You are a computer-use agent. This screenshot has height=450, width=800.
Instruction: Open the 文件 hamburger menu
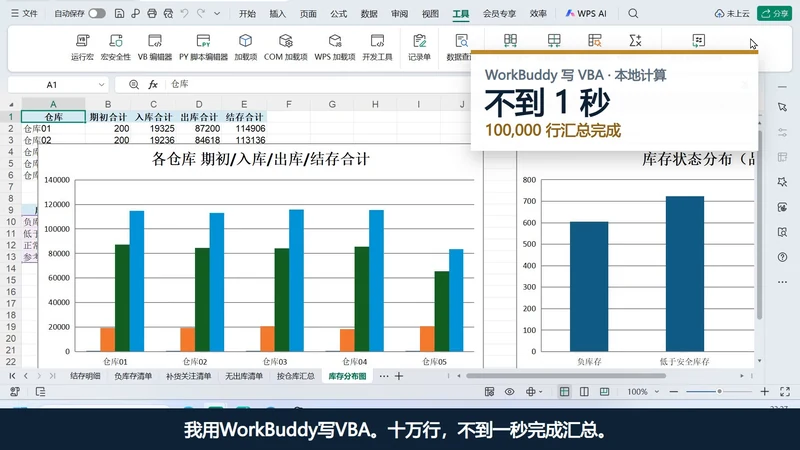point(24,14)
